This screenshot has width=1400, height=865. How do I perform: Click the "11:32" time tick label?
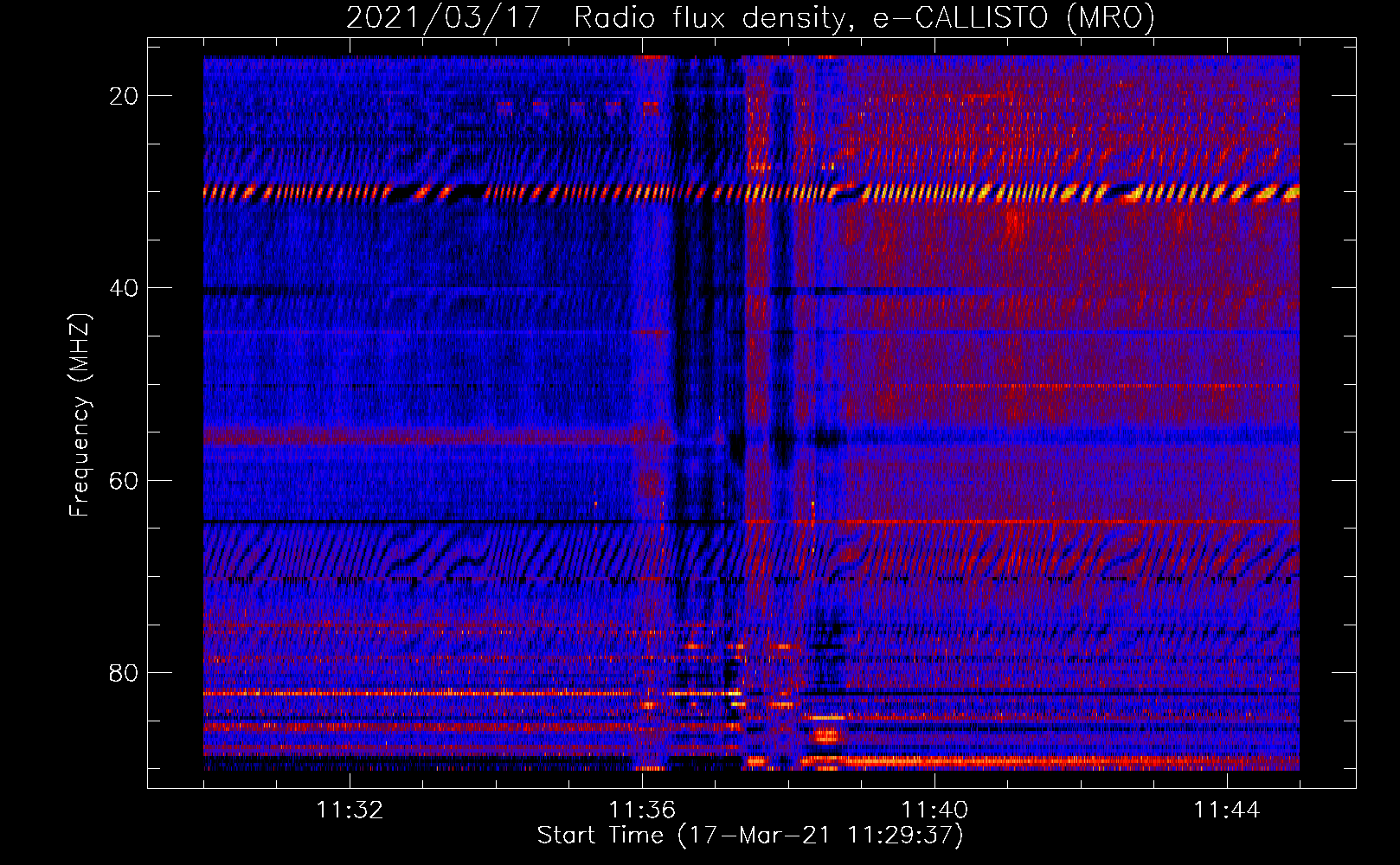(350, 810)
